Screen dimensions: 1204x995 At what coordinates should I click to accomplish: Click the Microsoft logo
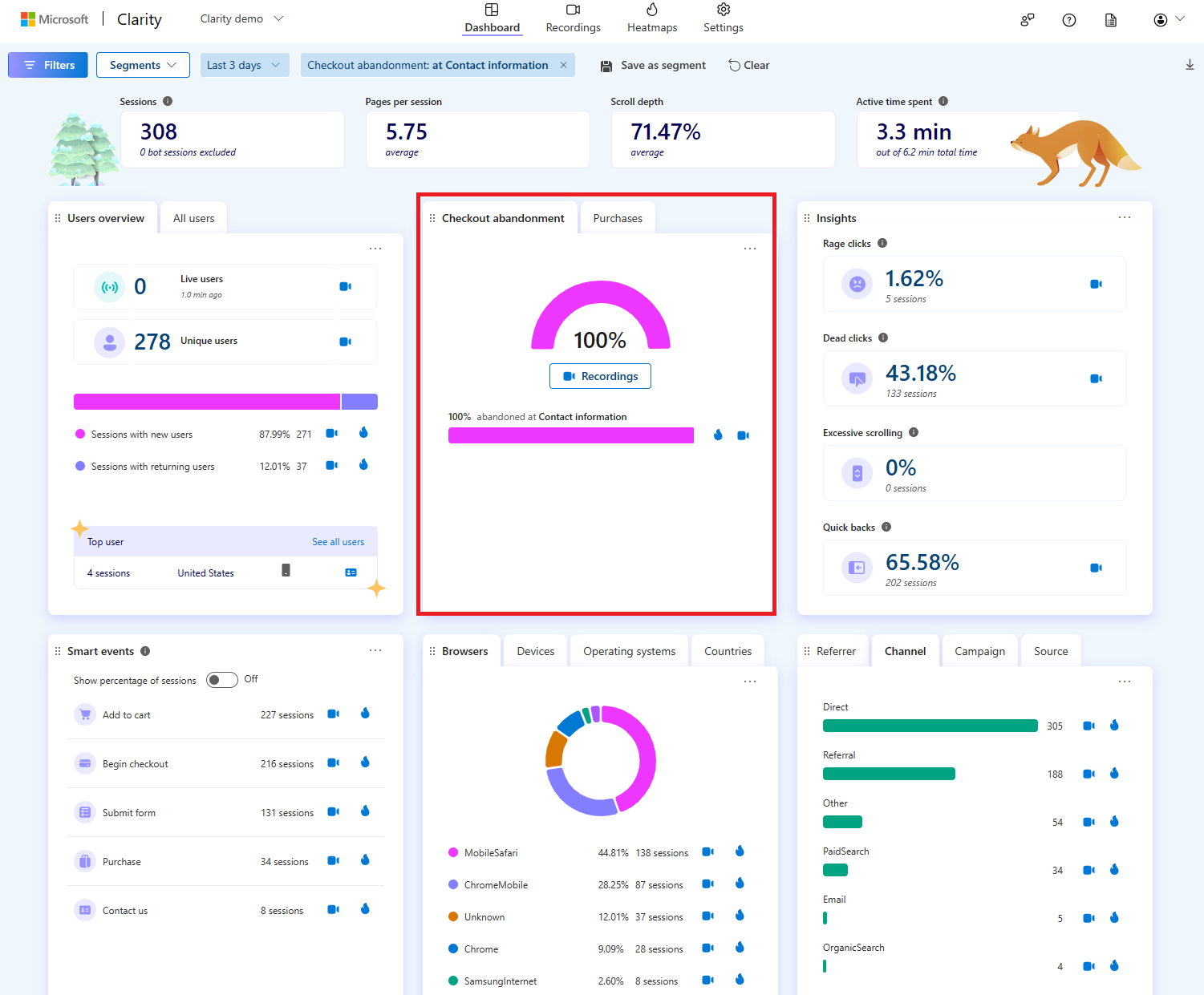click(55, 19)
